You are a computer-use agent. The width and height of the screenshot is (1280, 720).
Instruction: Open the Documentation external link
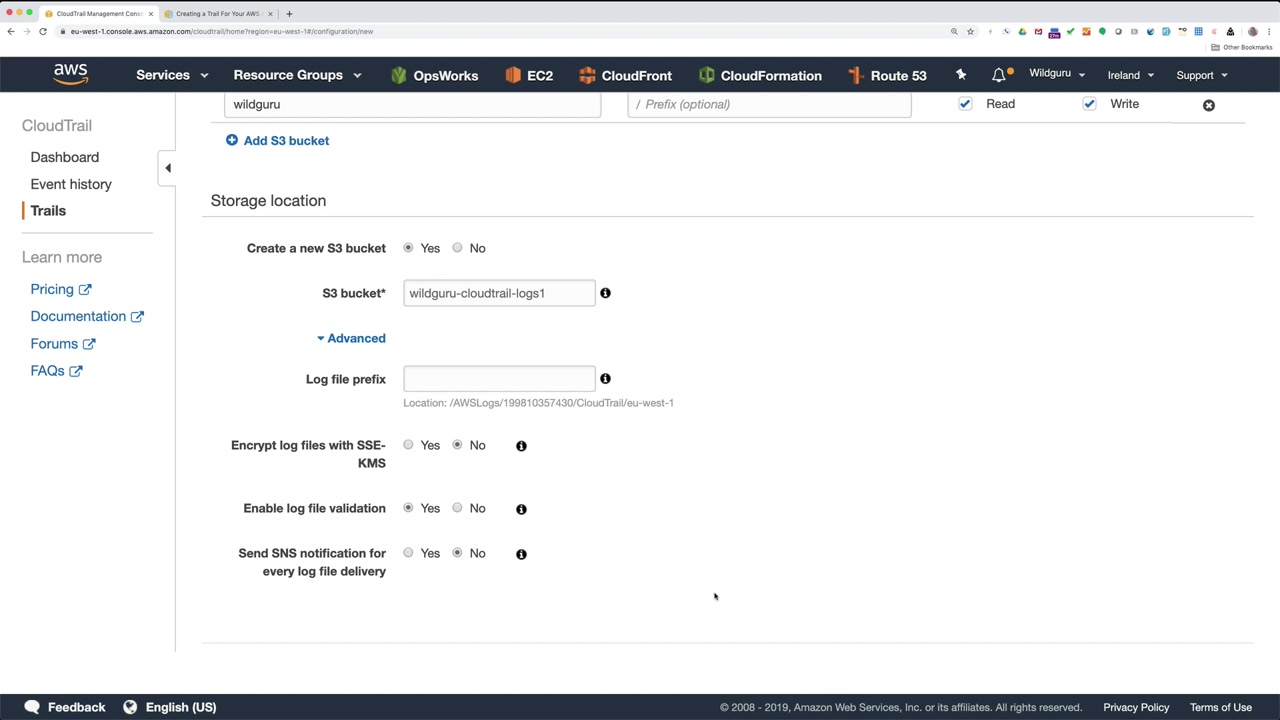pyautogui.click(x=87, y=316)
